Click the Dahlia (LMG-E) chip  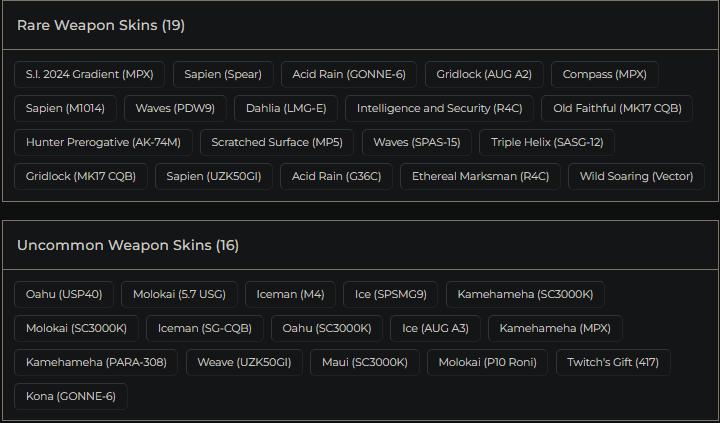coord(286,108)
